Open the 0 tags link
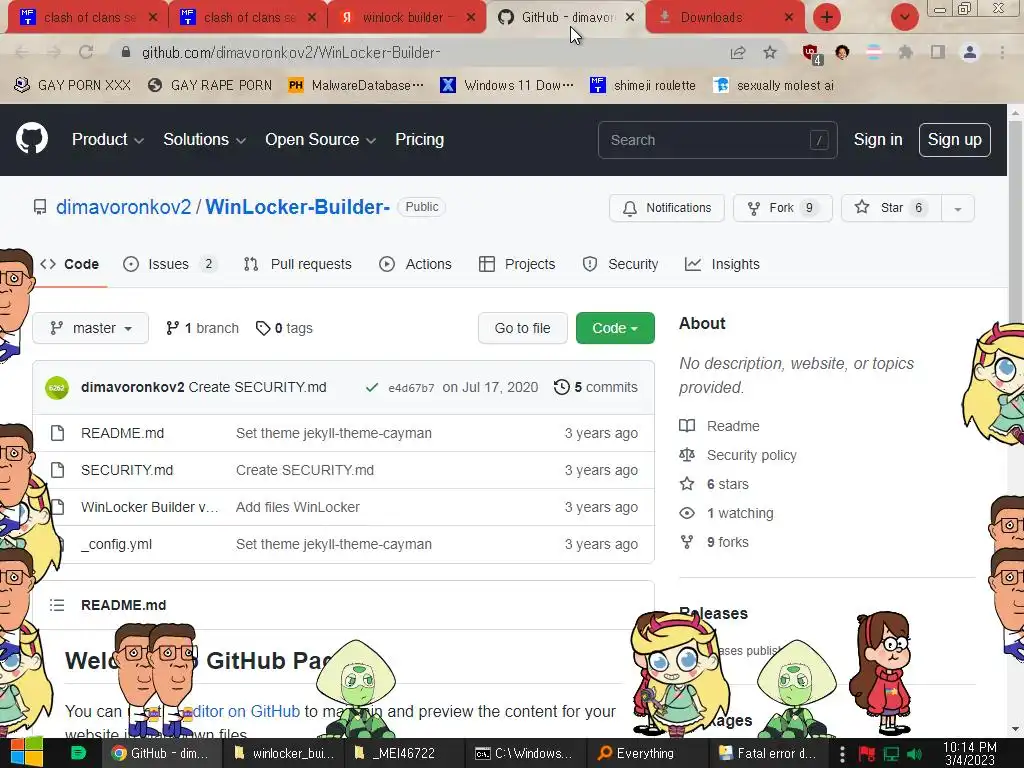 pyautogui.click(x=284, y=328)
